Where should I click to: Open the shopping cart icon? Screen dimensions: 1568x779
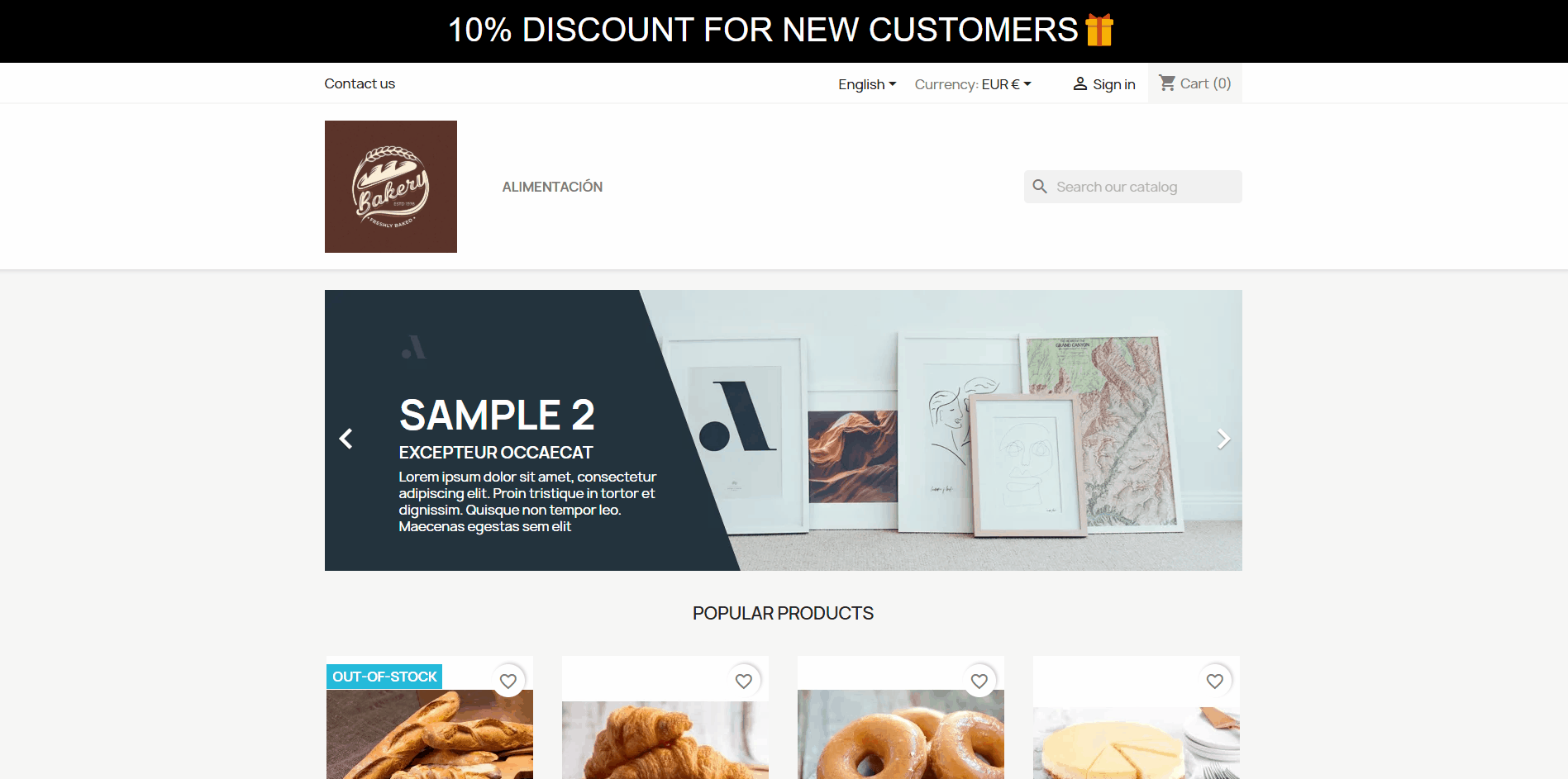coord(1167,83)
